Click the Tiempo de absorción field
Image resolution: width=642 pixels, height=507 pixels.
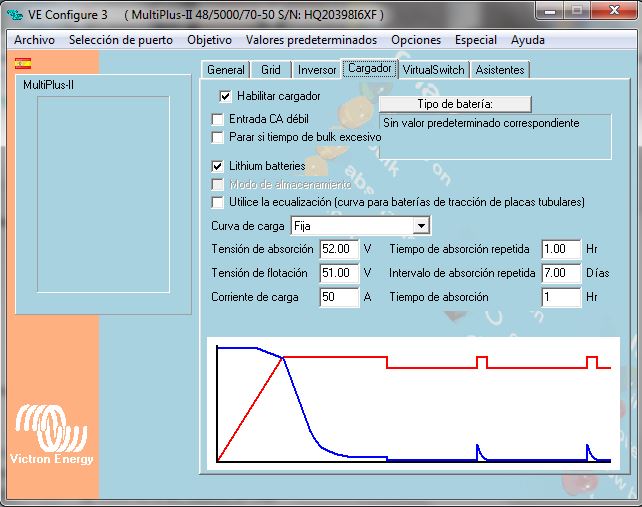point(561,297)
